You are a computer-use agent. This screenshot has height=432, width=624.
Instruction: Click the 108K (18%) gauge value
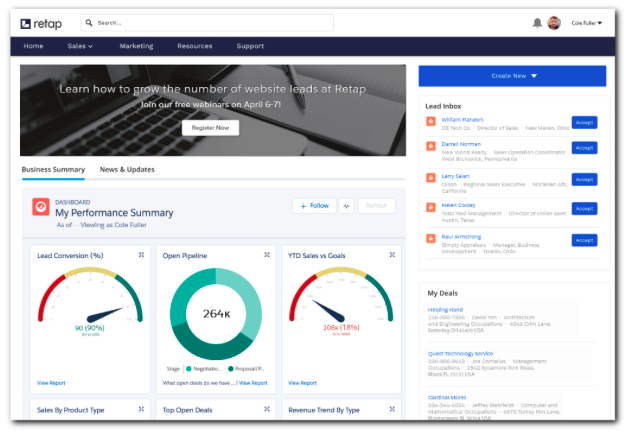341,327
